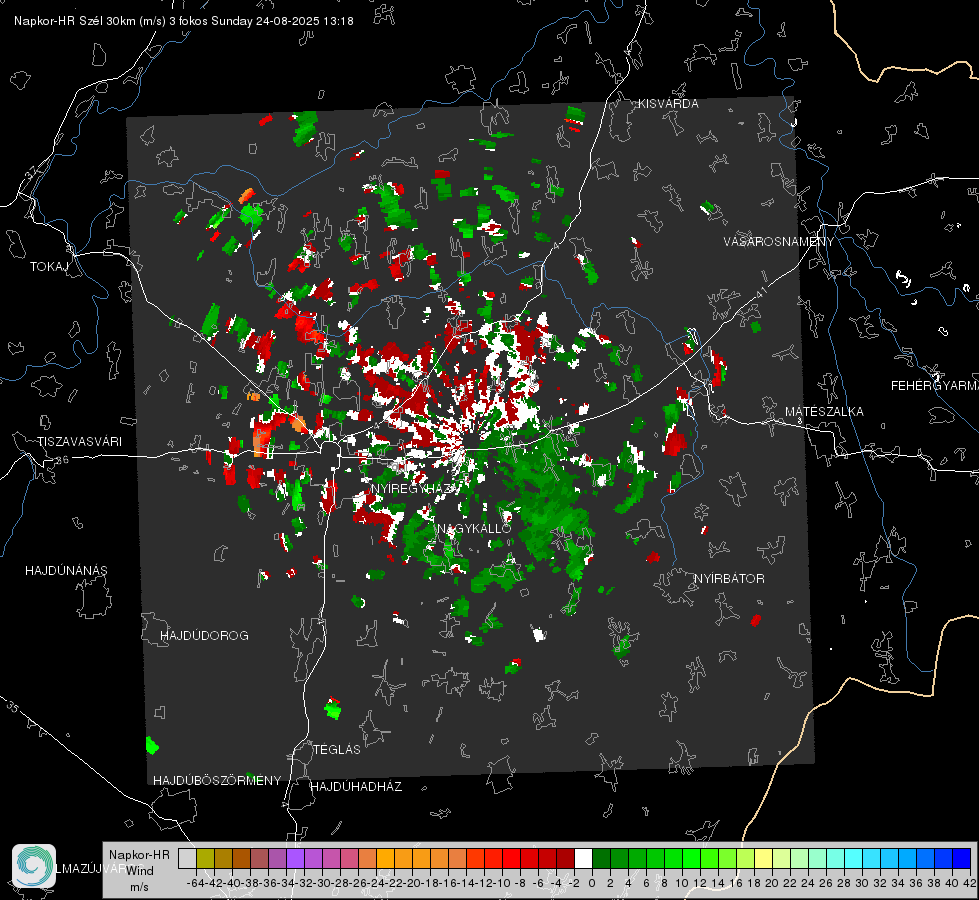Pick the cyan swatch between 28 and 30
This screenshot has height=900, width=979.
pos(853,859)
